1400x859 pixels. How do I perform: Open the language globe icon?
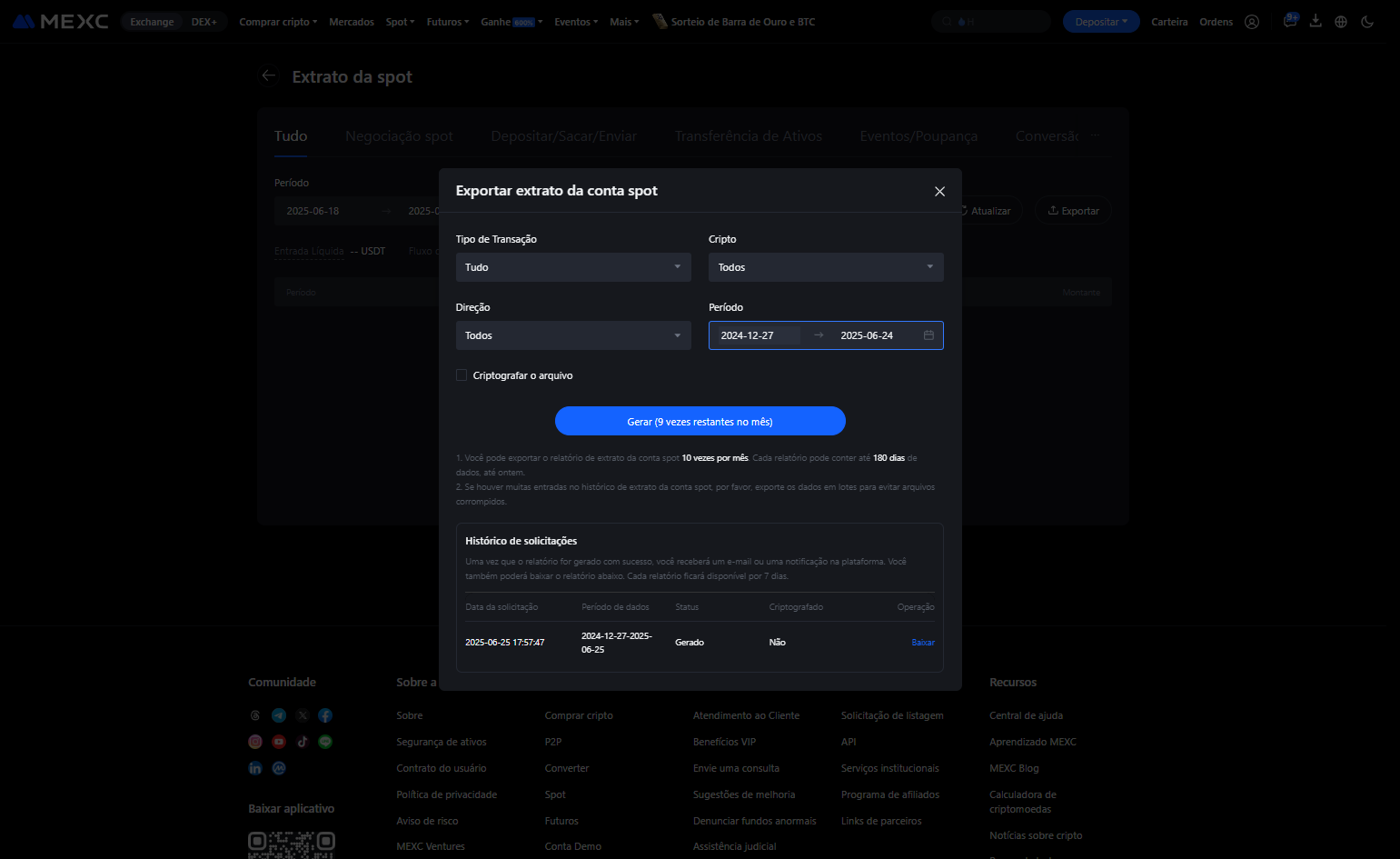1341,22
